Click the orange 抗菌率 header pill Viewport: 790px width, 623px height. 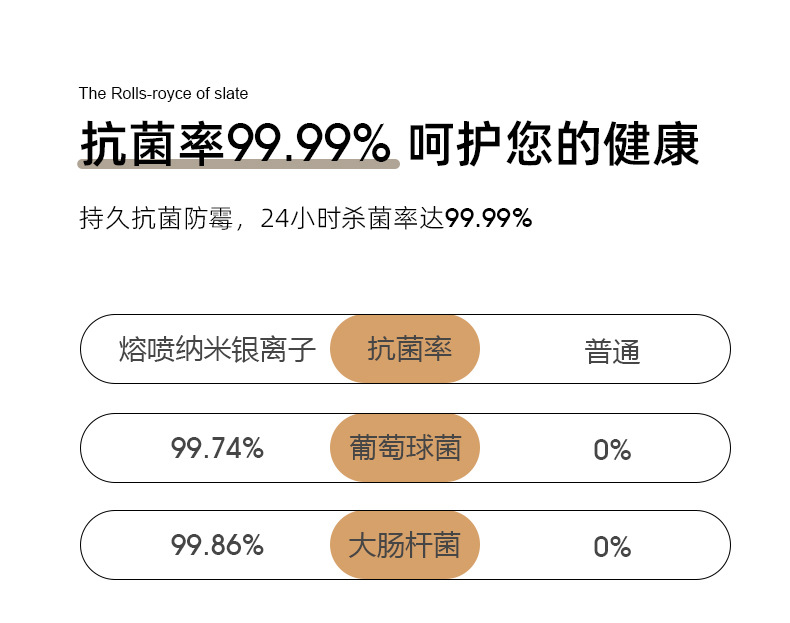point(405,349)
